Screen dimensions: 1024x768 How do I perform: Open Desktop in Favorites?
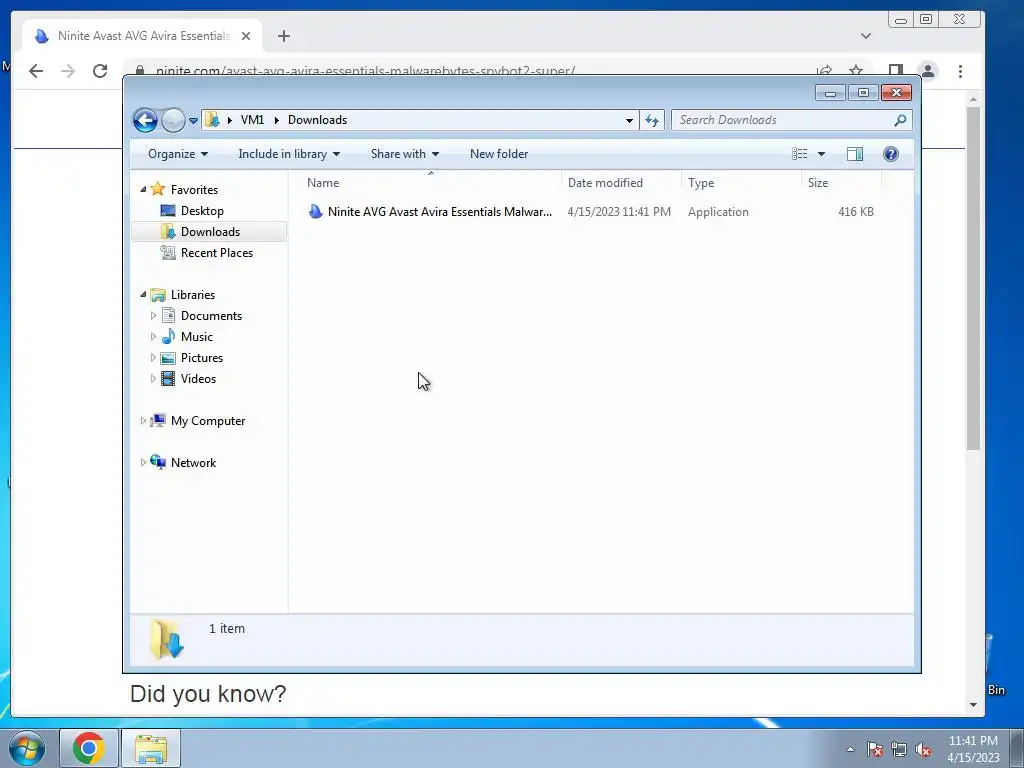202,211
